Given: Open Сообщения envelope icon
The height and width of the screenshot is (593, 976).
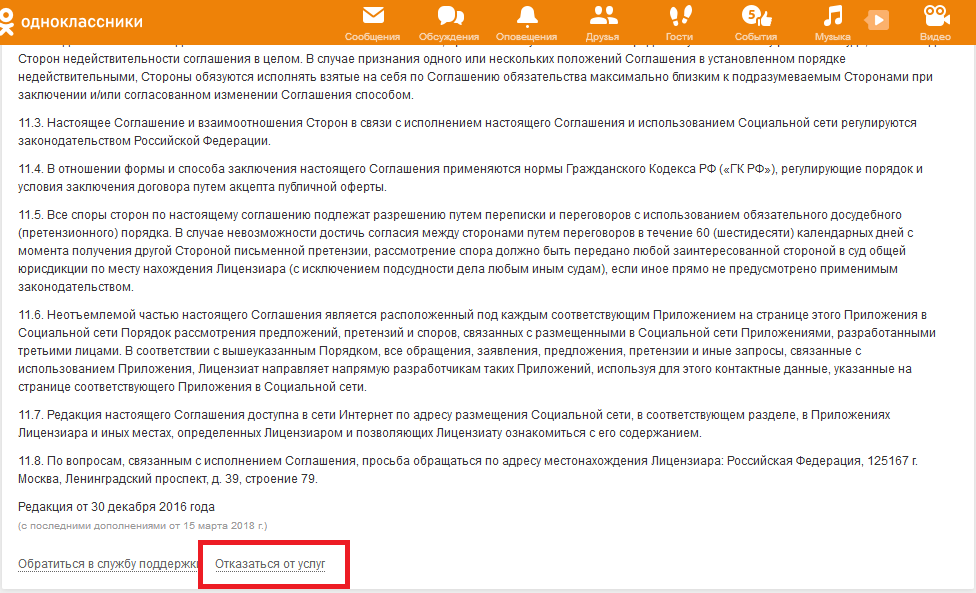Looking at the screenshot, I should pos(372,16).
